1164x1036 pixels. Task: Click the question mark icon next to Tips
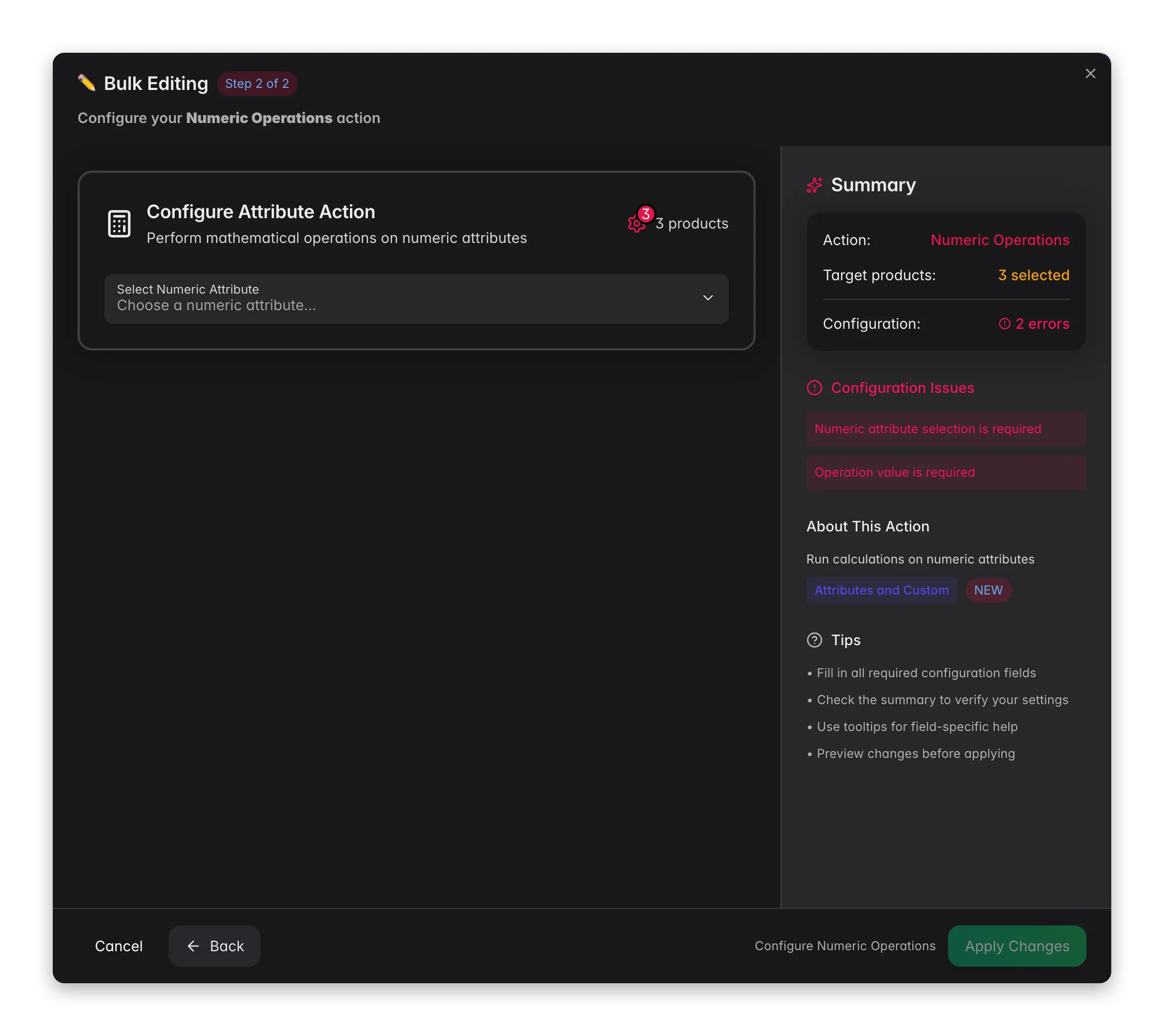[815, 640]
